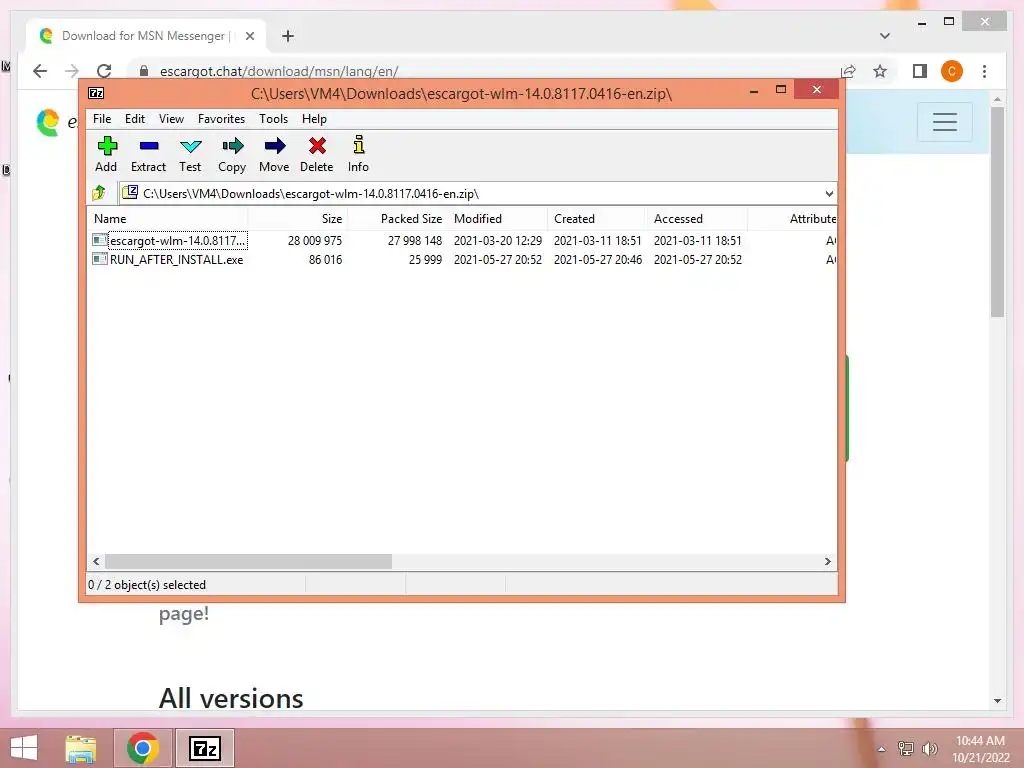Image resolution: width=1024 pixels, height=768 pixels.
Task: Expand the Chrome tab search chevron
Action: coord(884,36)
